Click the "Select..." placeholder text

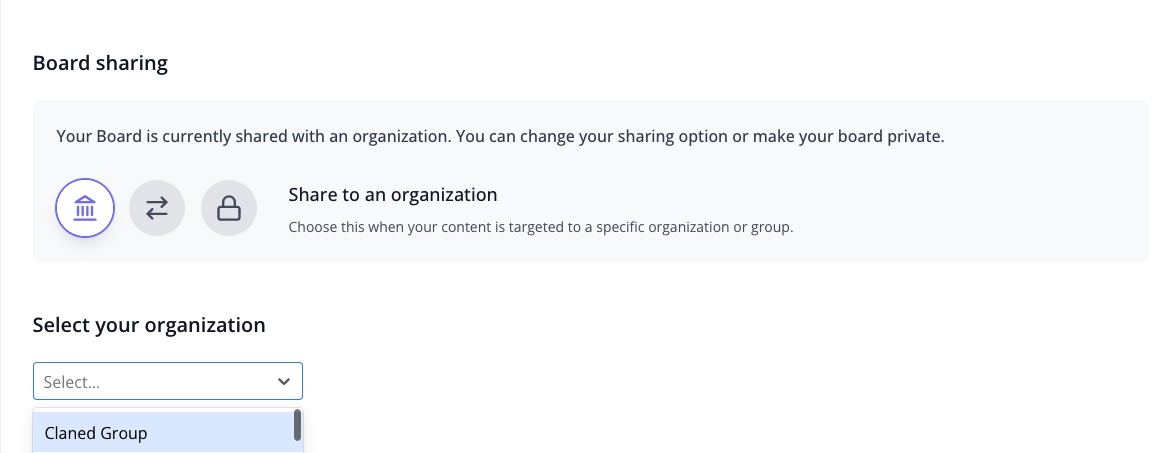point(72,382)
